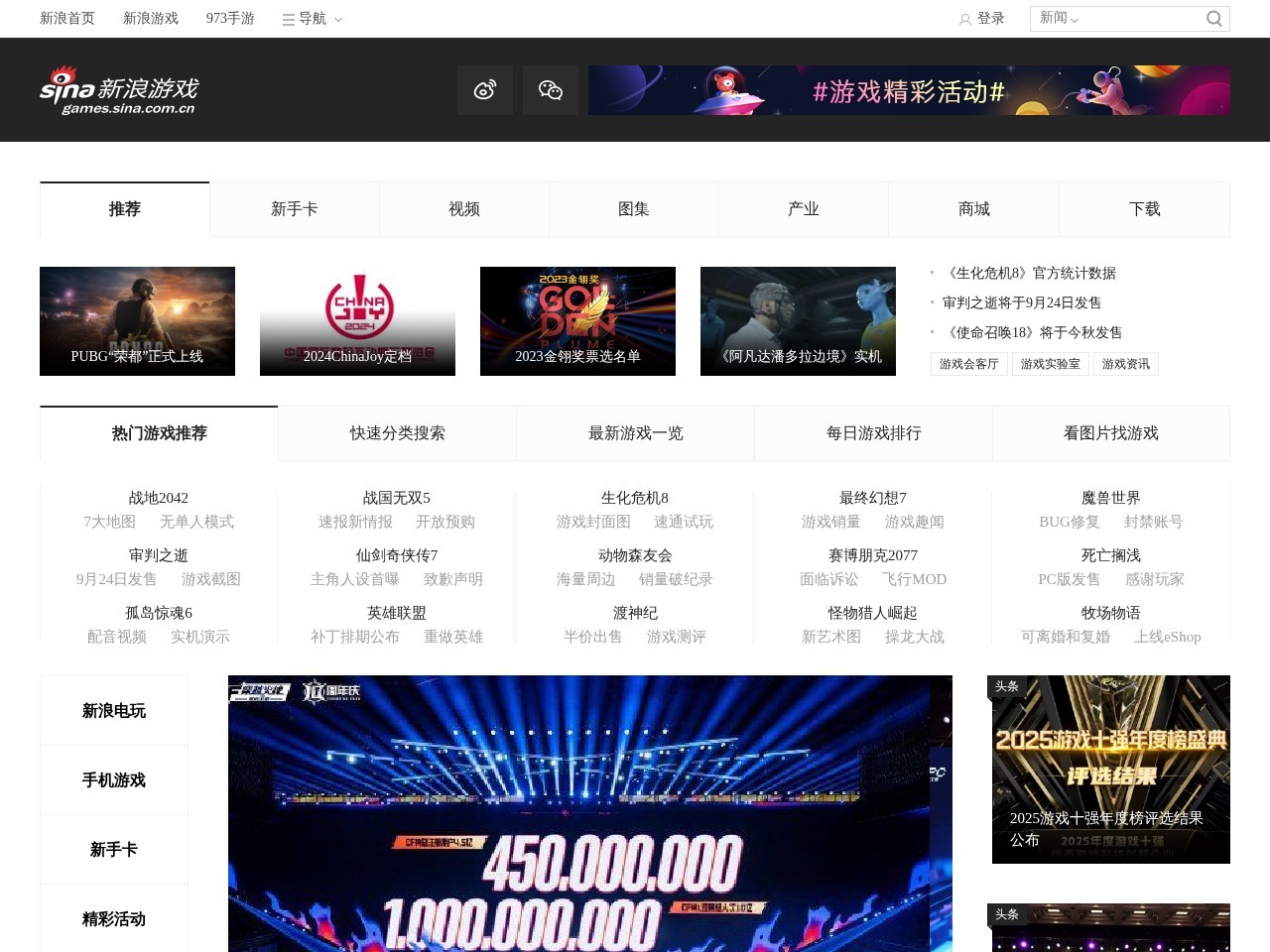Open 怪物猎人崛起 game link
Viewport: 1270px width, 952px height.
click(x=873, y=613)
